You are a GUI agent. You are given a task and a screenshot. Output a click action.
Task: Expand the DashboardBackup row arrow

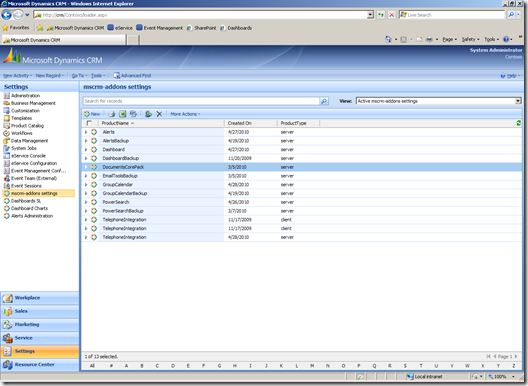click(86, 158)
